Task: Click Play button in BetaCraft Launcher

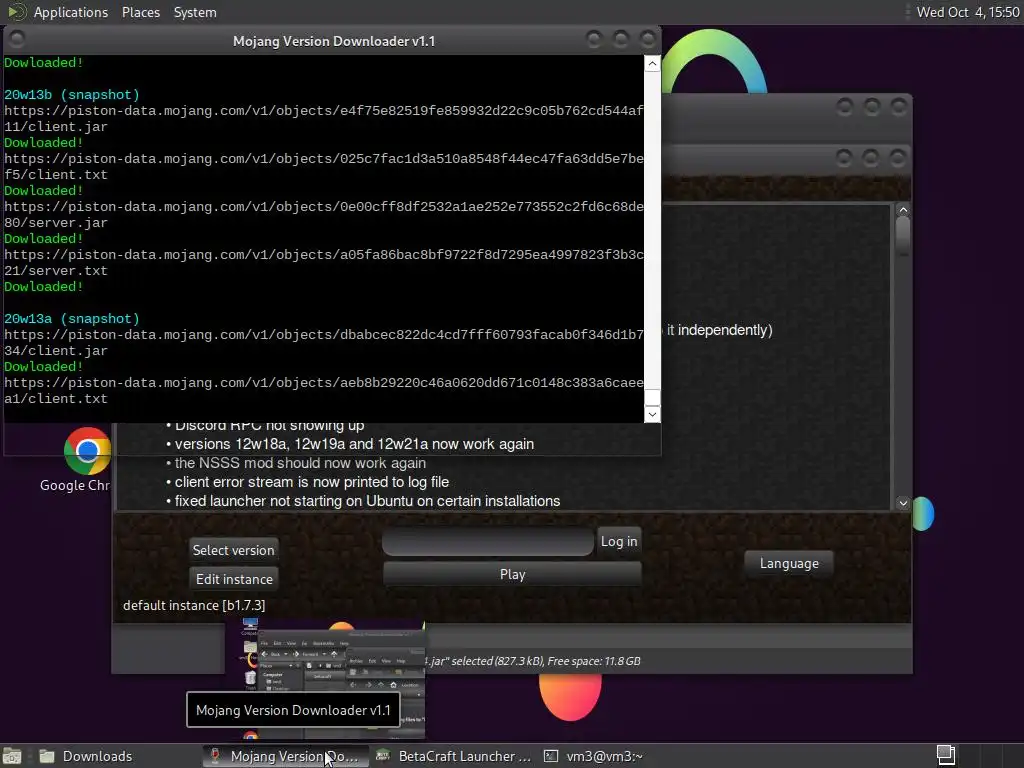Action: click(x=512, y=574)
